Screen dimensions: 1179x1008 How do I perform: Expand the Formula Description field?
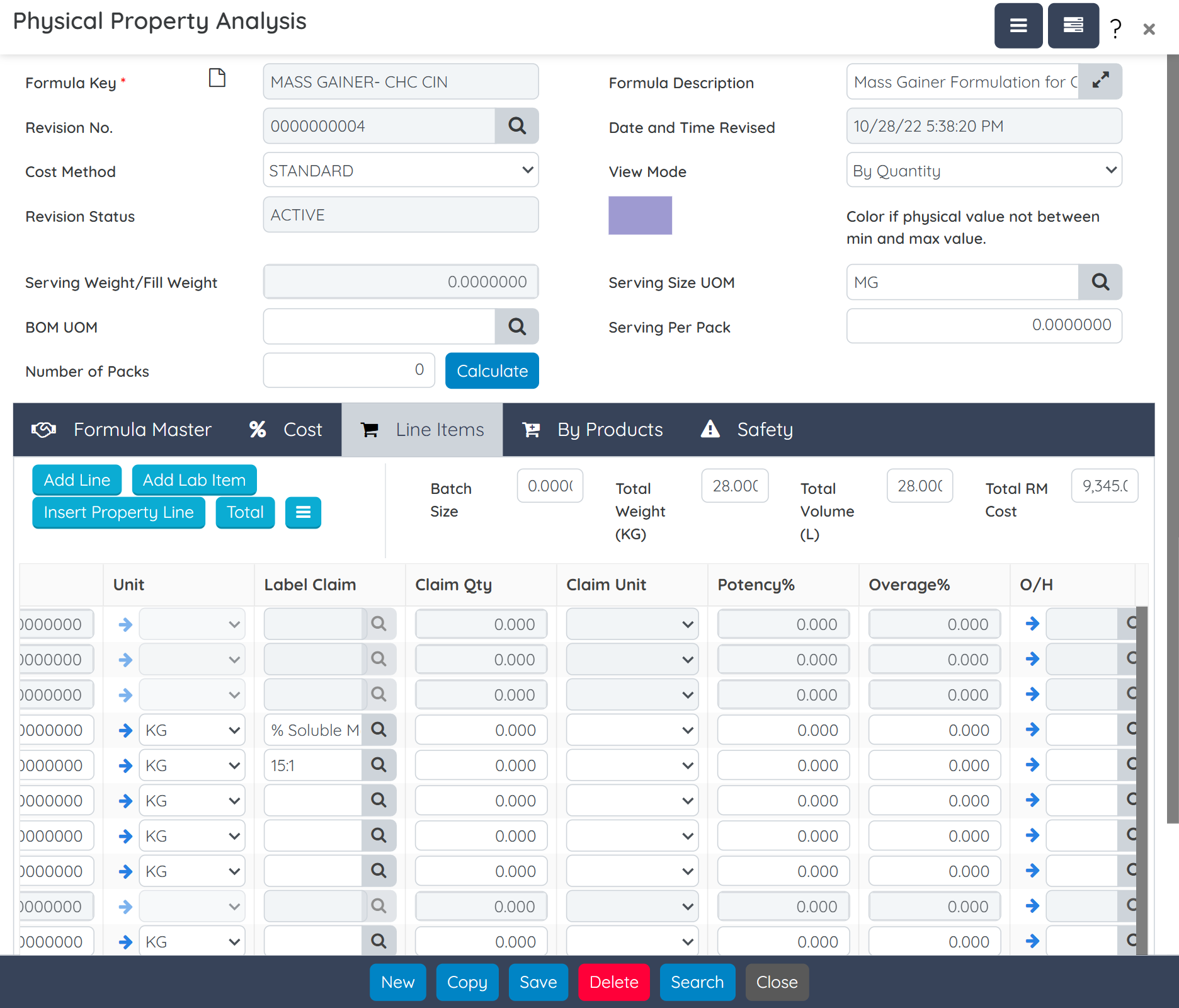tap(1100, 81)
